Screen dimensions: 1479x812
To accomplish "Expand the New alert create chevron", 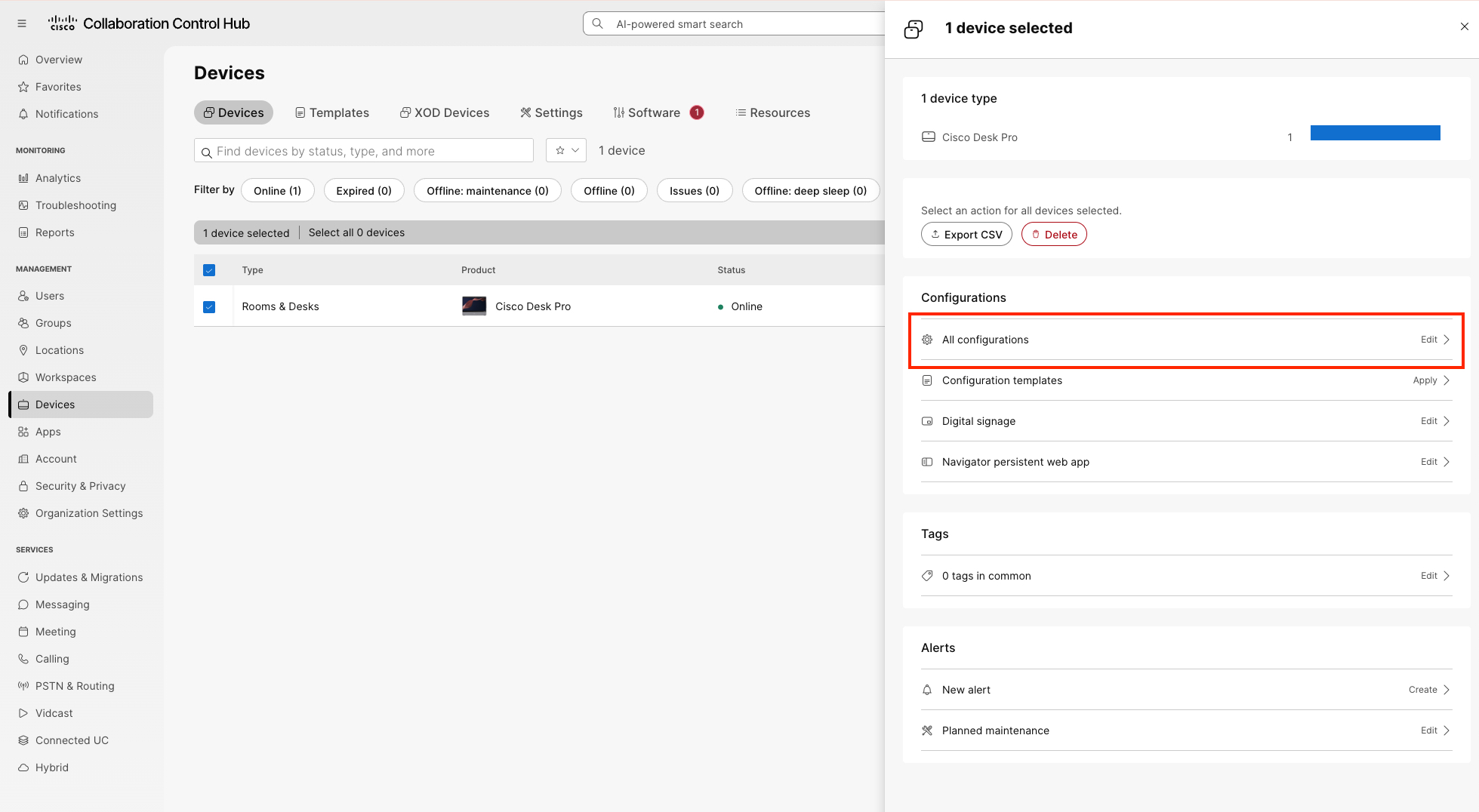I will [x=1447, y=690].
